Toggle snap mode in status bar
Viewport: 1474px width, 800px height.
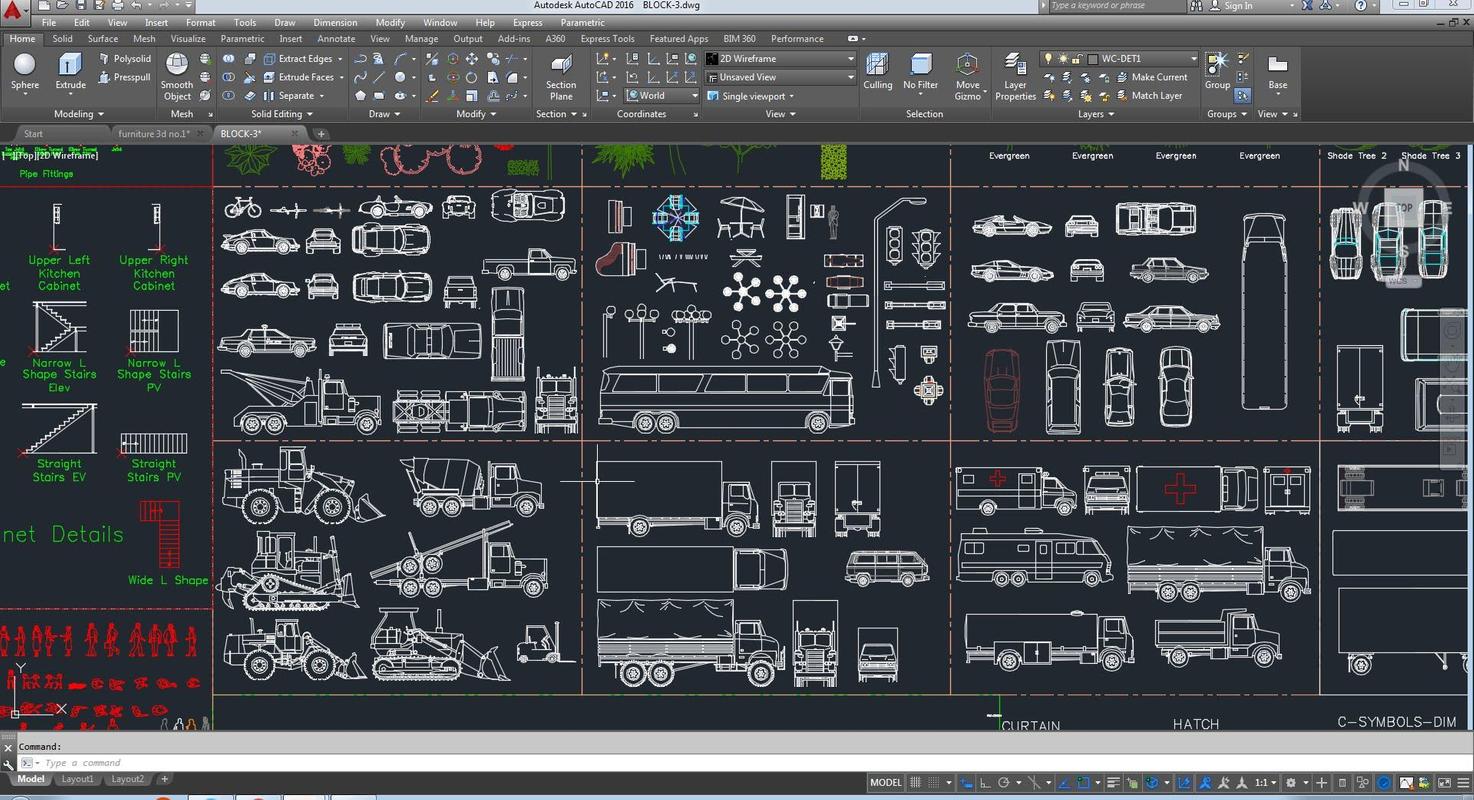point(934,783)
